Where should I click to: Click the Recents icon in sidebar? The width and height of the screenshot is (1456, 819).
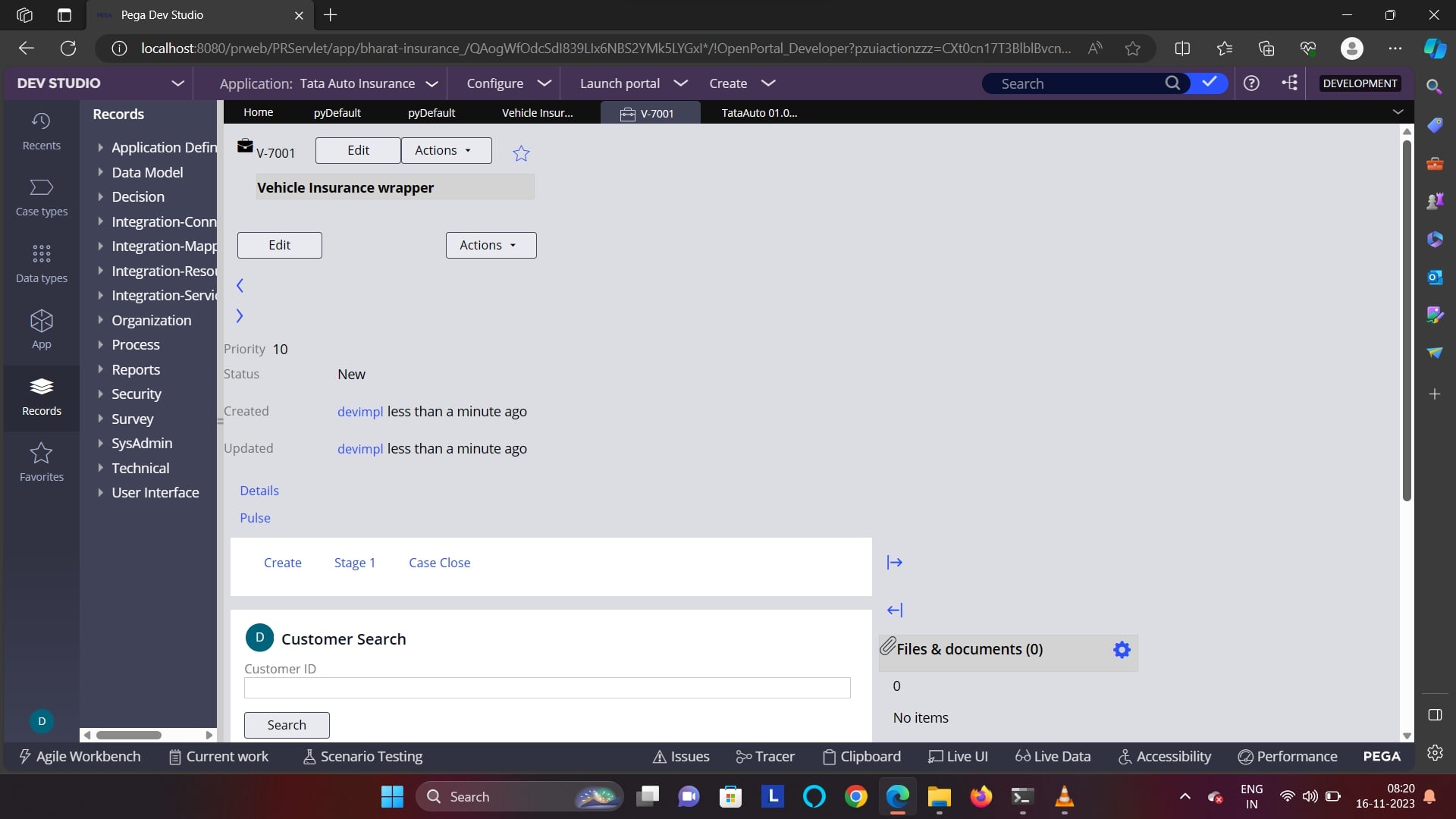(40, 131)
